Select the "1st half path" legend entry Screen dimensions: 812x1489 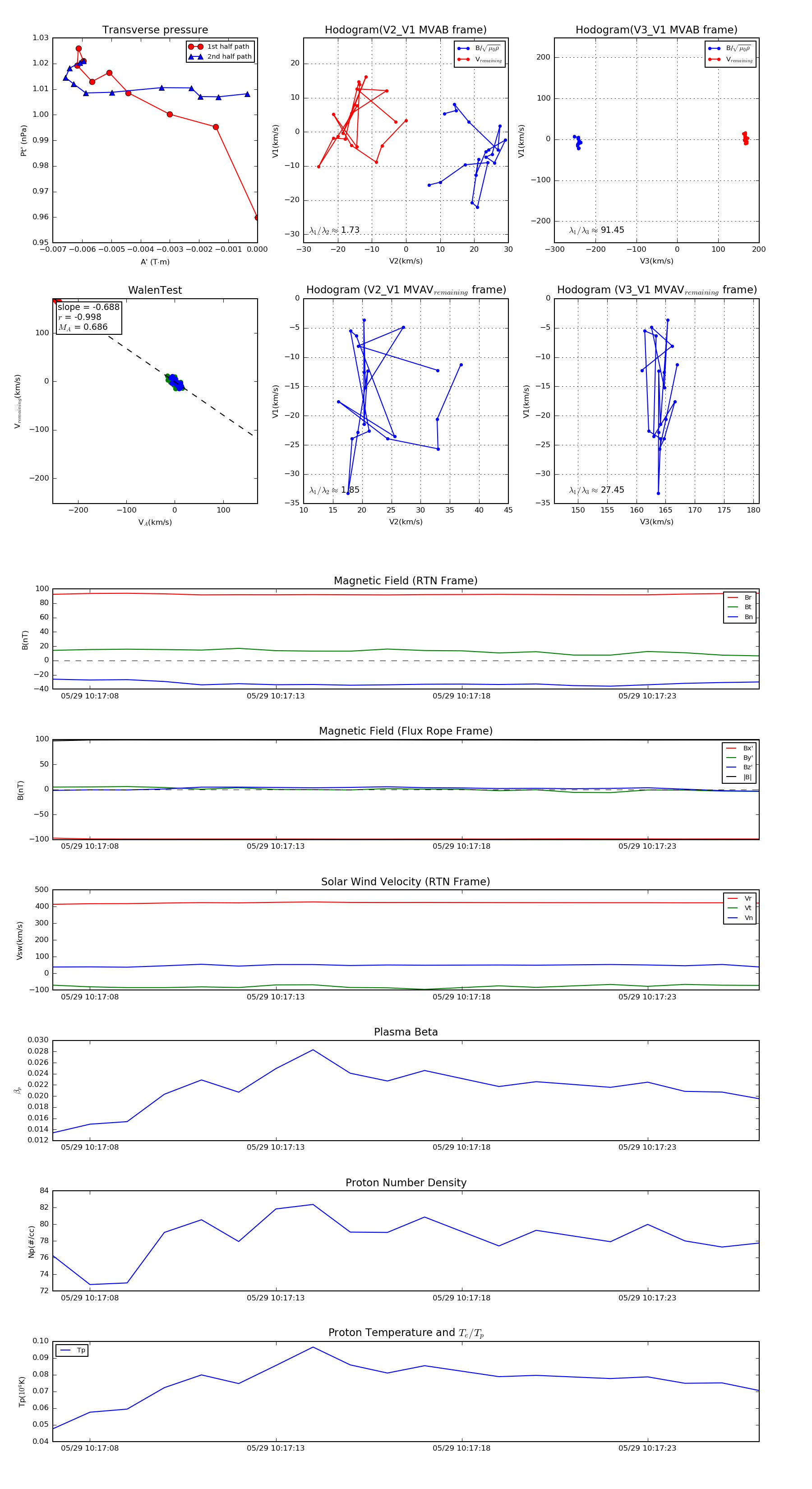point(220,47)
